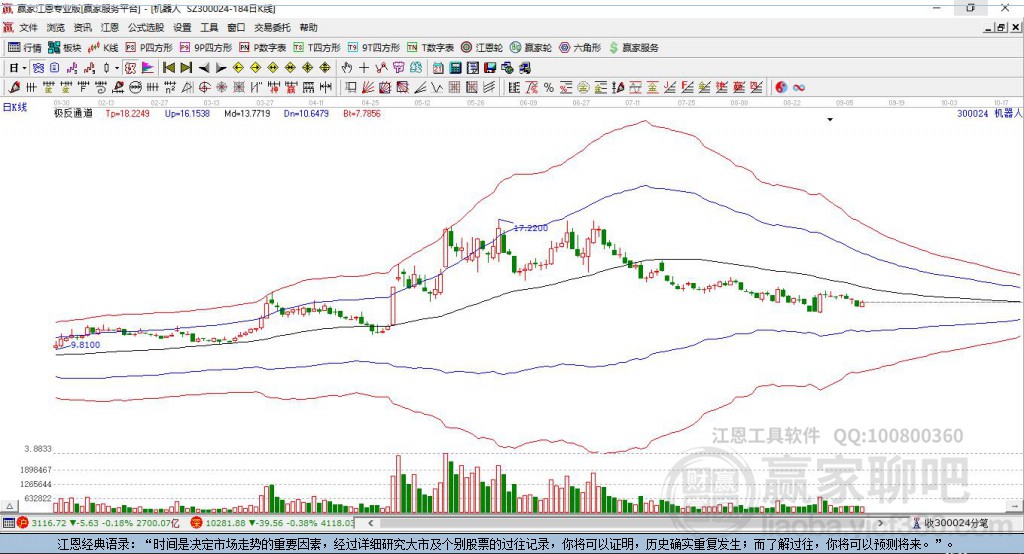Select the zigzag wave line tool
Viewport: 1024px width, 554px height.
coord(436,88)
